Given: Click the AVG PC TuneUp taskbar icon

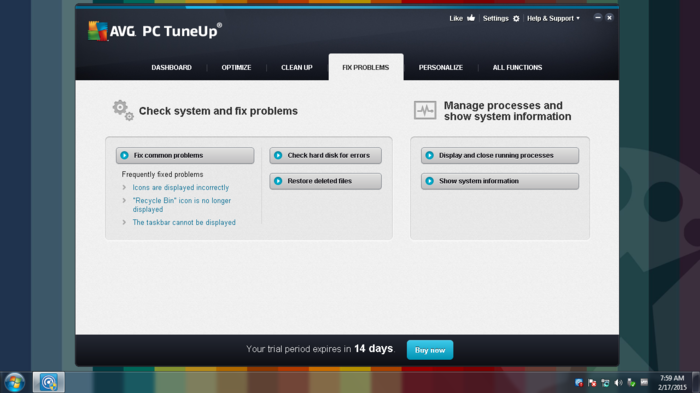Looking at the screenshot, I should click(x=49, y=382).
